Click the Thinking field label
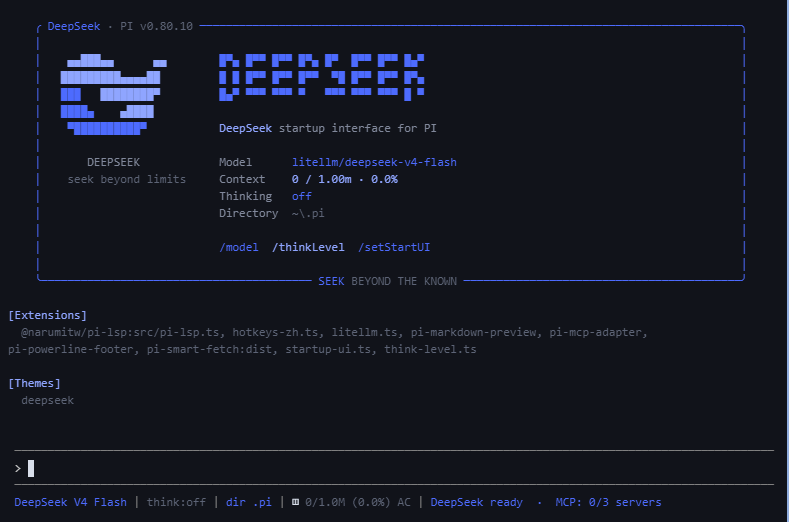789x522 pixels. (245, 196)
